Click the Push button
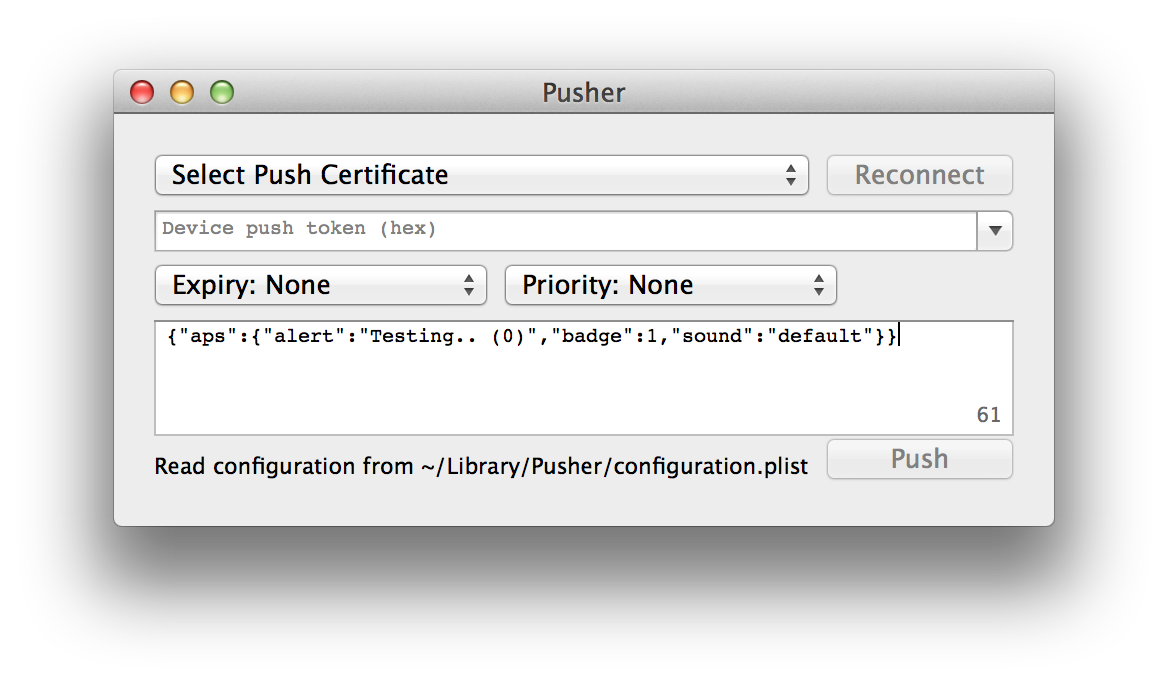Screen dimensions: 1168x684 pos(919,459)
